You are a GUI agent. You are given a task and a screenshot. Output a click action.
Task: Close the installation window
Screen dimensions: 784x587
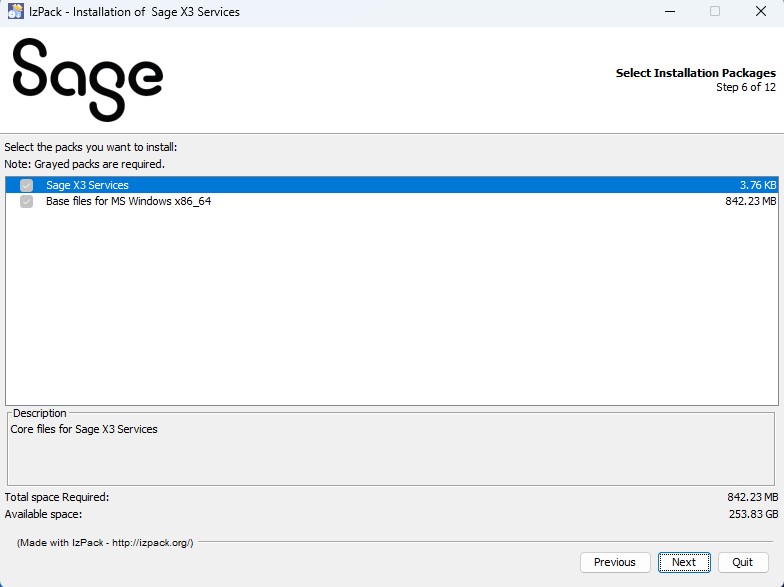pos(760,12)
